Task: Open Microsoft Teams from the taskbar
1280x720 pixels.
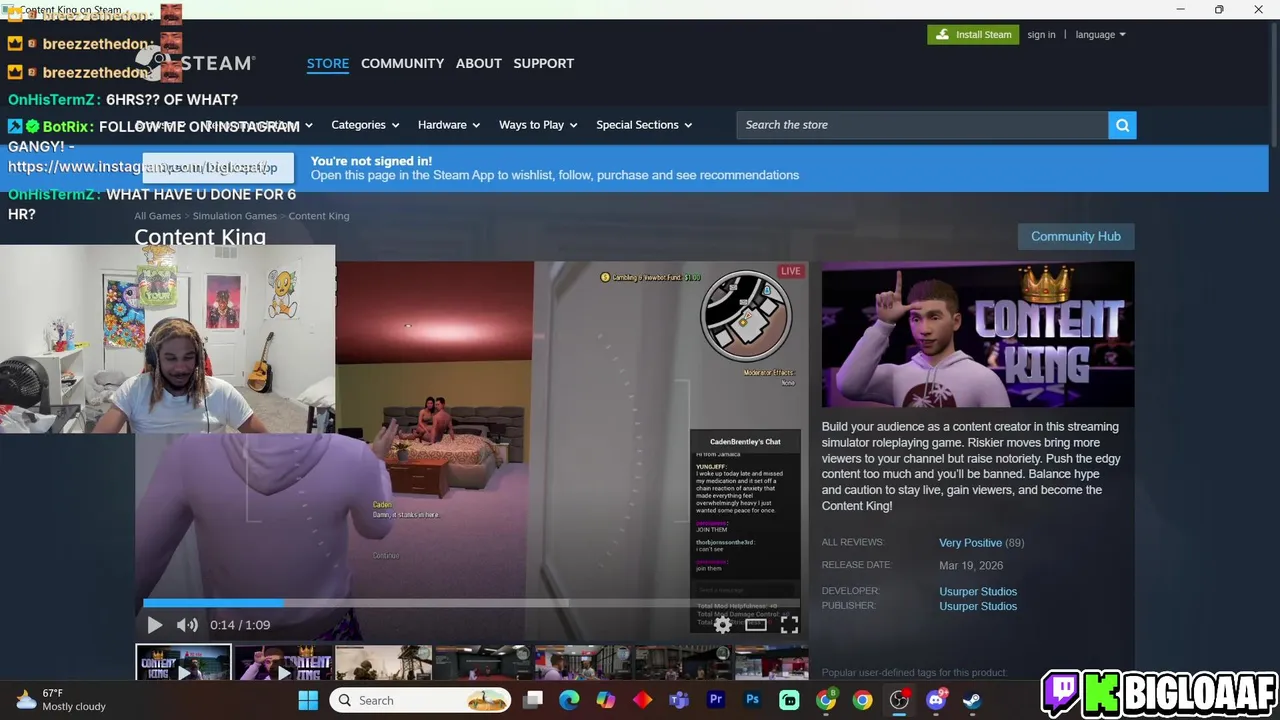Action: coord(679,700)
